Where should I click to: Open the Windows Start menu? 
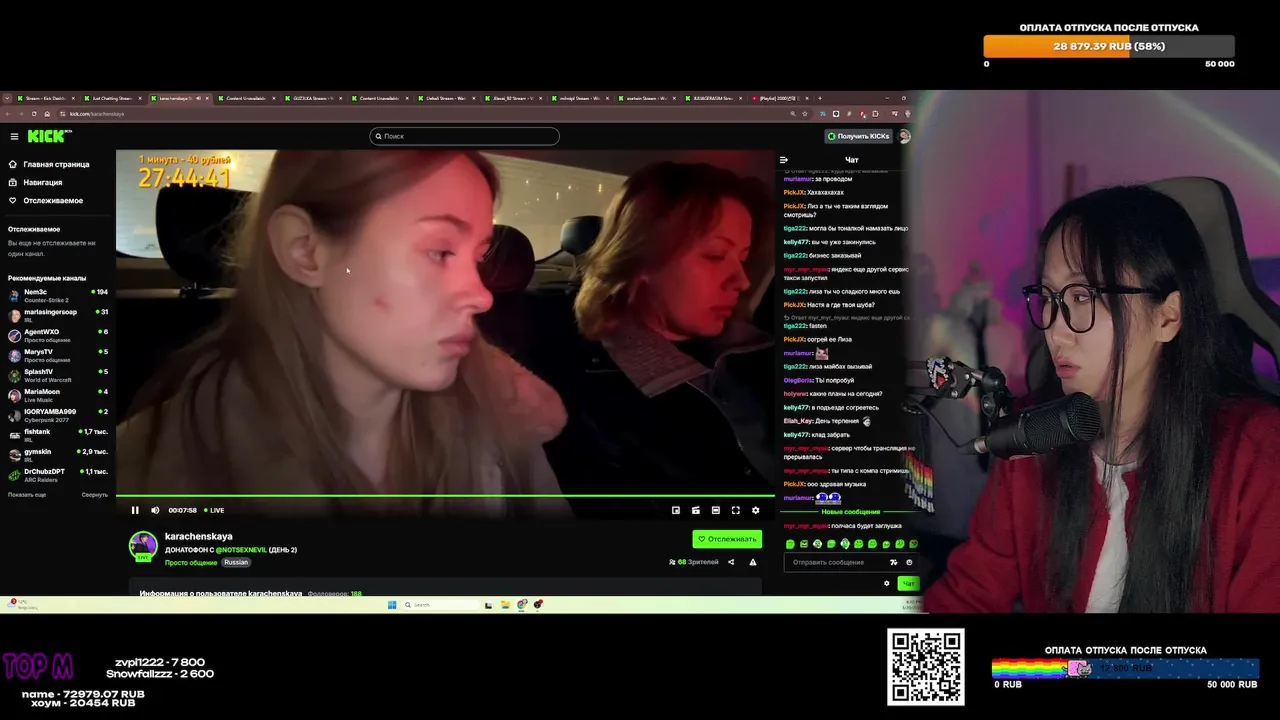pyautogui.click(x=392, y=604)
